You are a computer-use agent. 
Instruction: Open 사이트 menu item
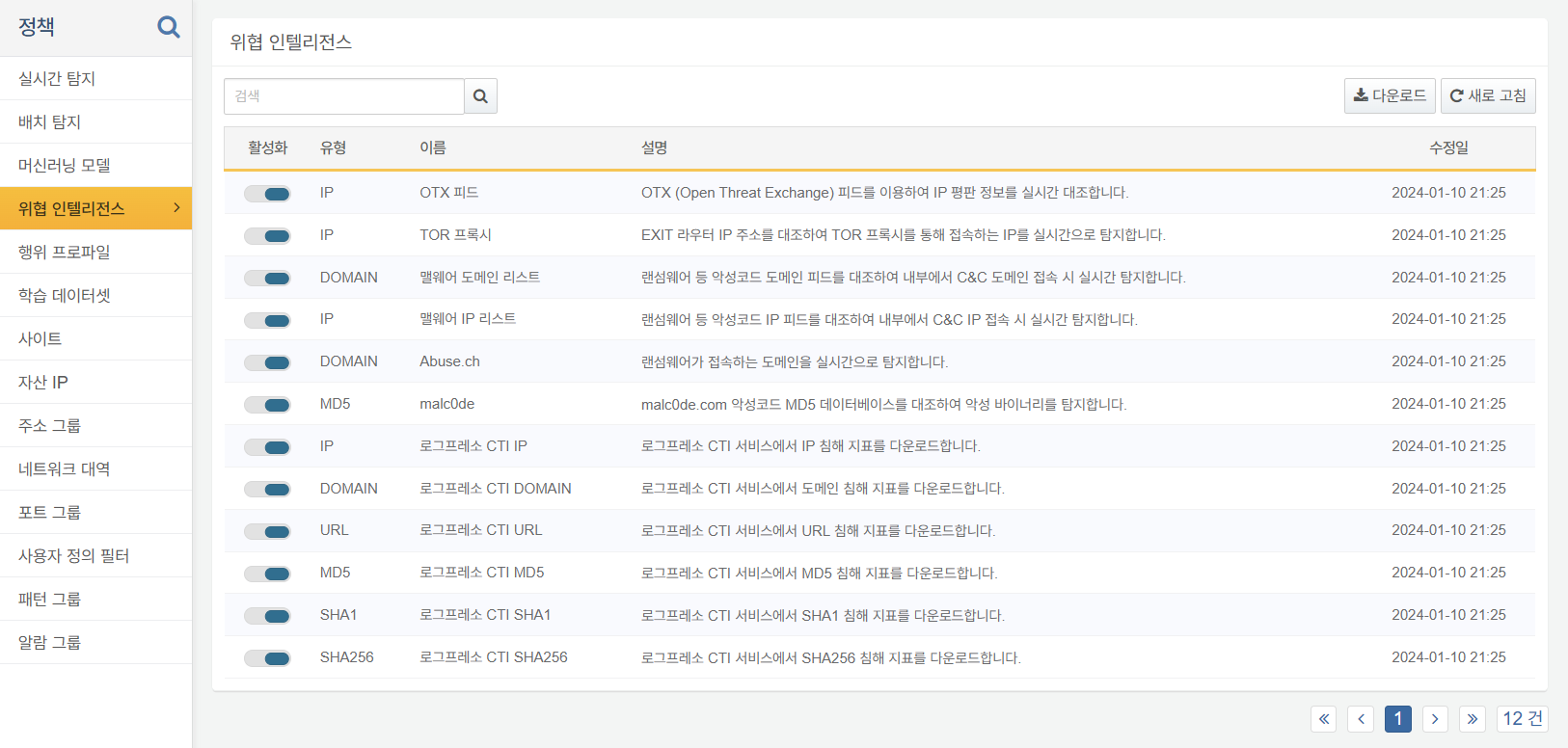tap(95, 338)
